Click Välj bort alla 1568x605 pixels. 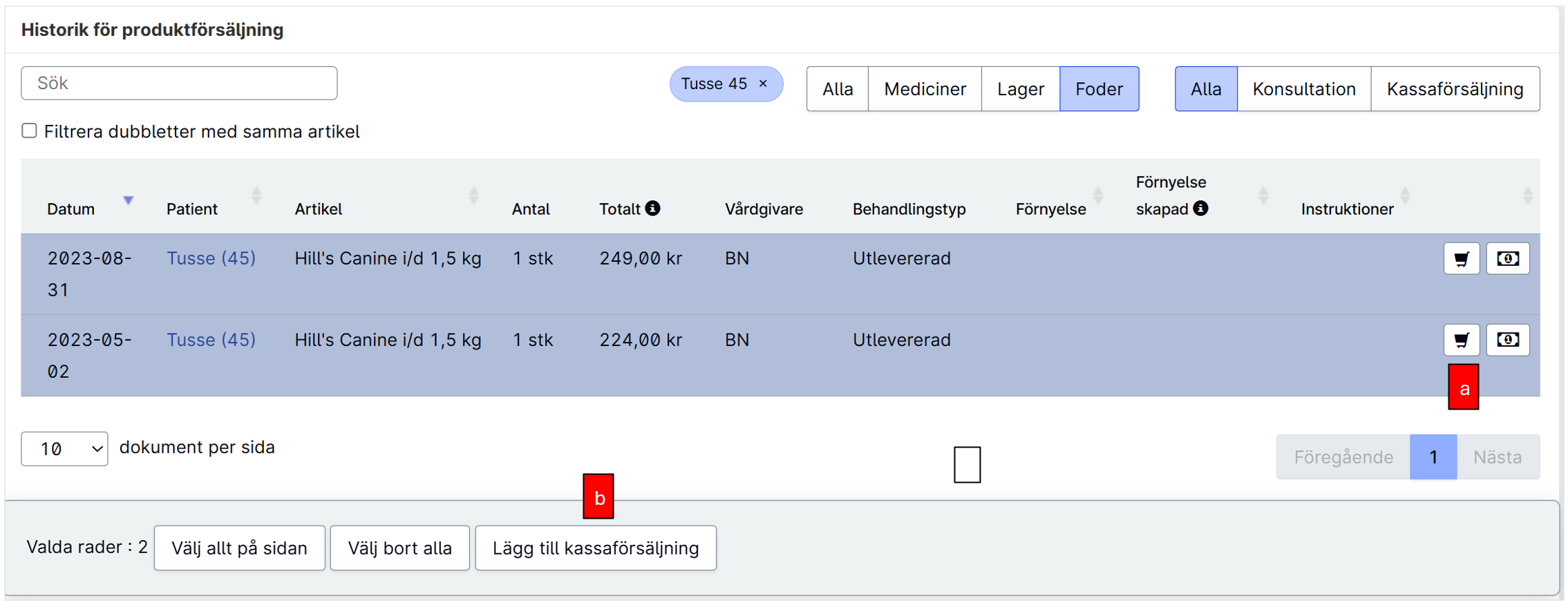tap(400, 548)
